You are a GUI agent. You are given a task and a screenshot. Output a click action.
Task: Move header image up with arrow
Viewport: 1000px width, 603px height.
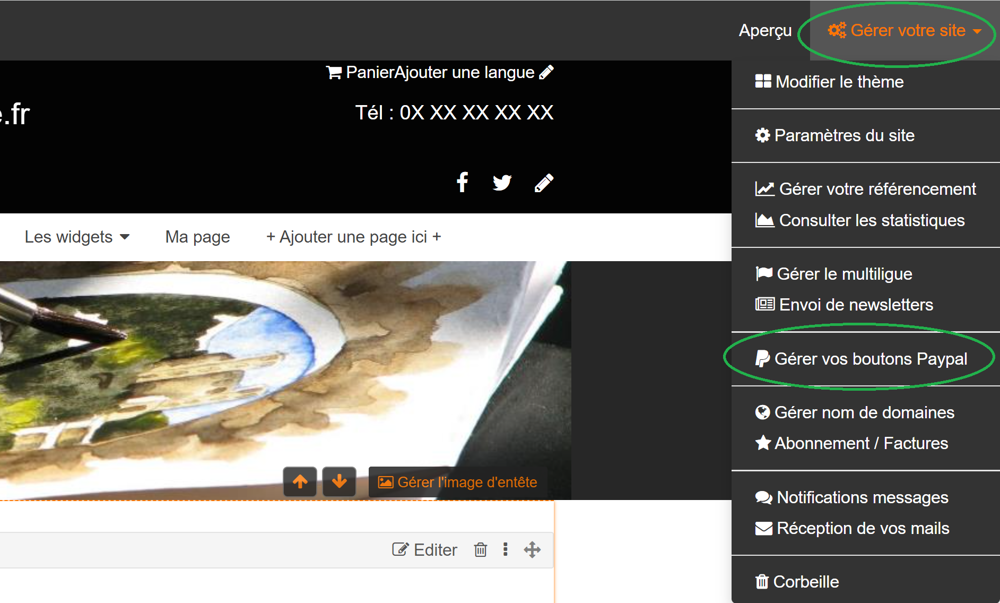tap(300, 482)
